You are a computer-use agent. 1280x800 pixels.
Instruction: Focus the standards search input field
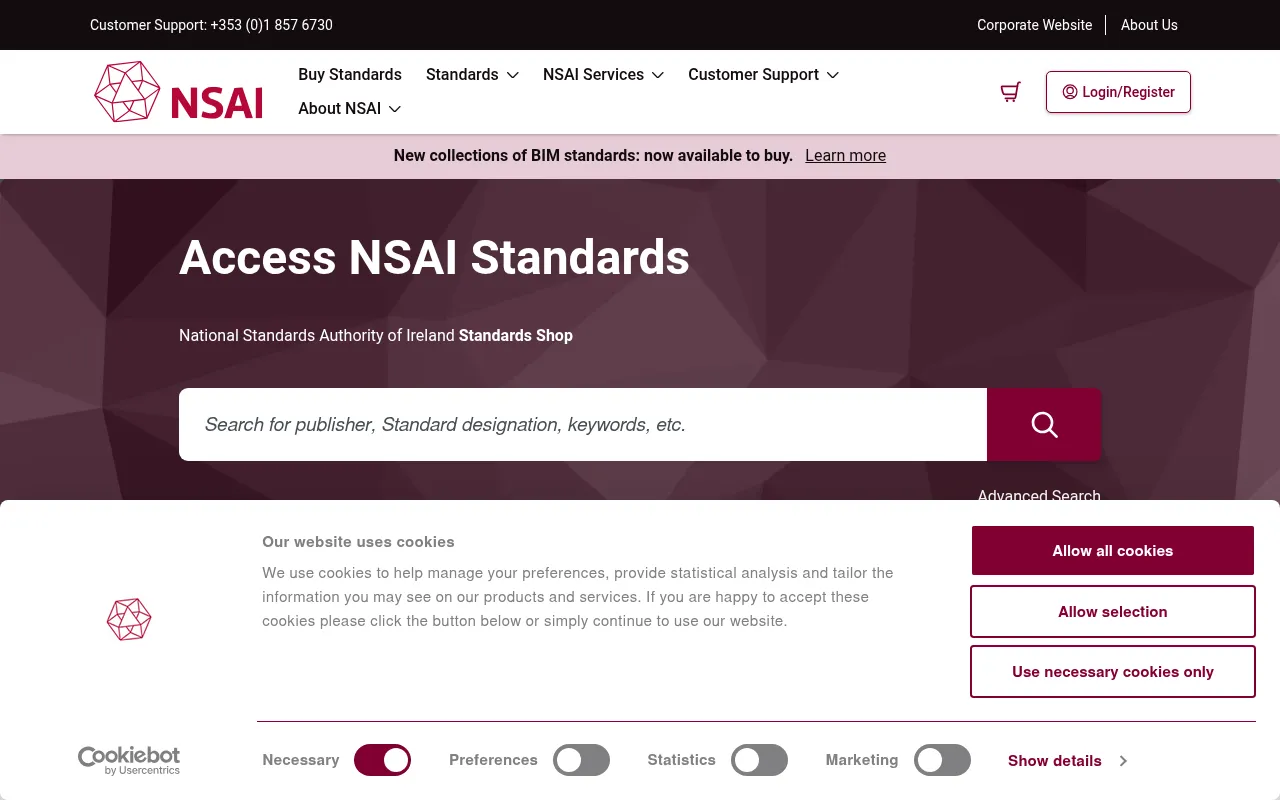(x=583, y=425)
